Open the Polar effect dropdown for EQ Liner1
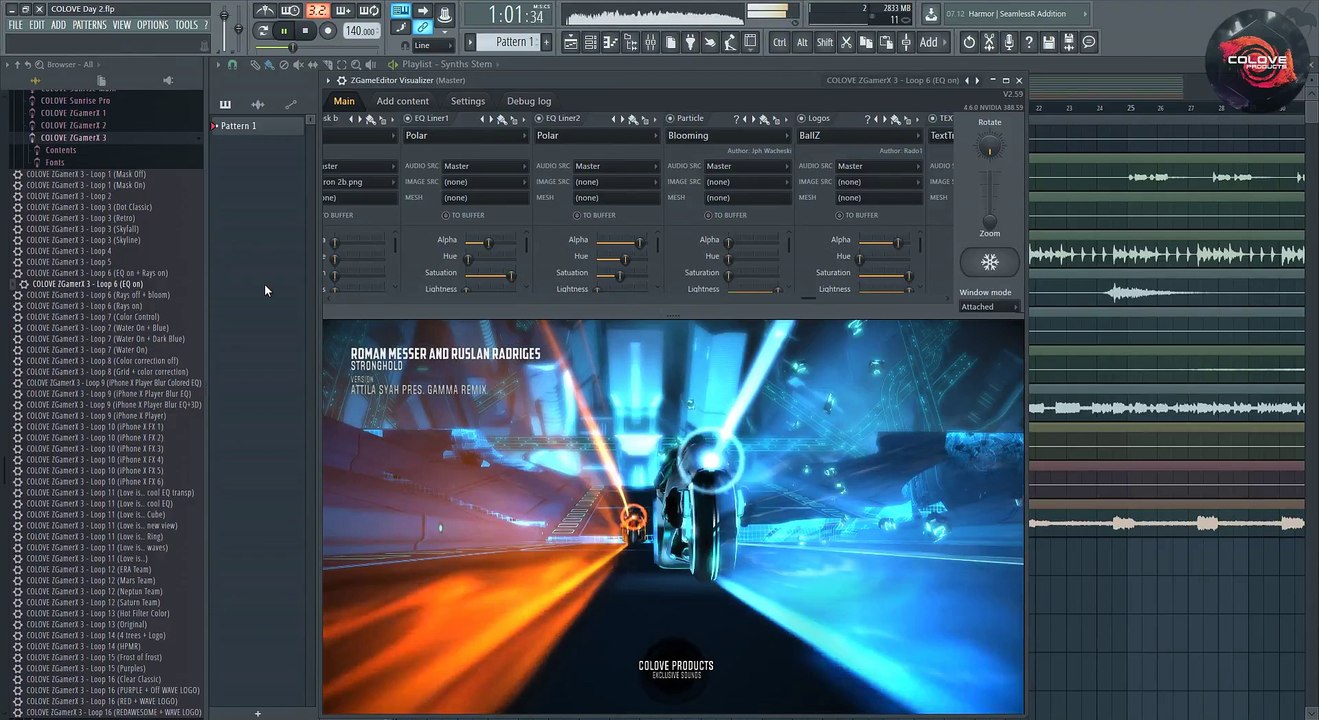1319x720 pixels. (x=465, y=136)
